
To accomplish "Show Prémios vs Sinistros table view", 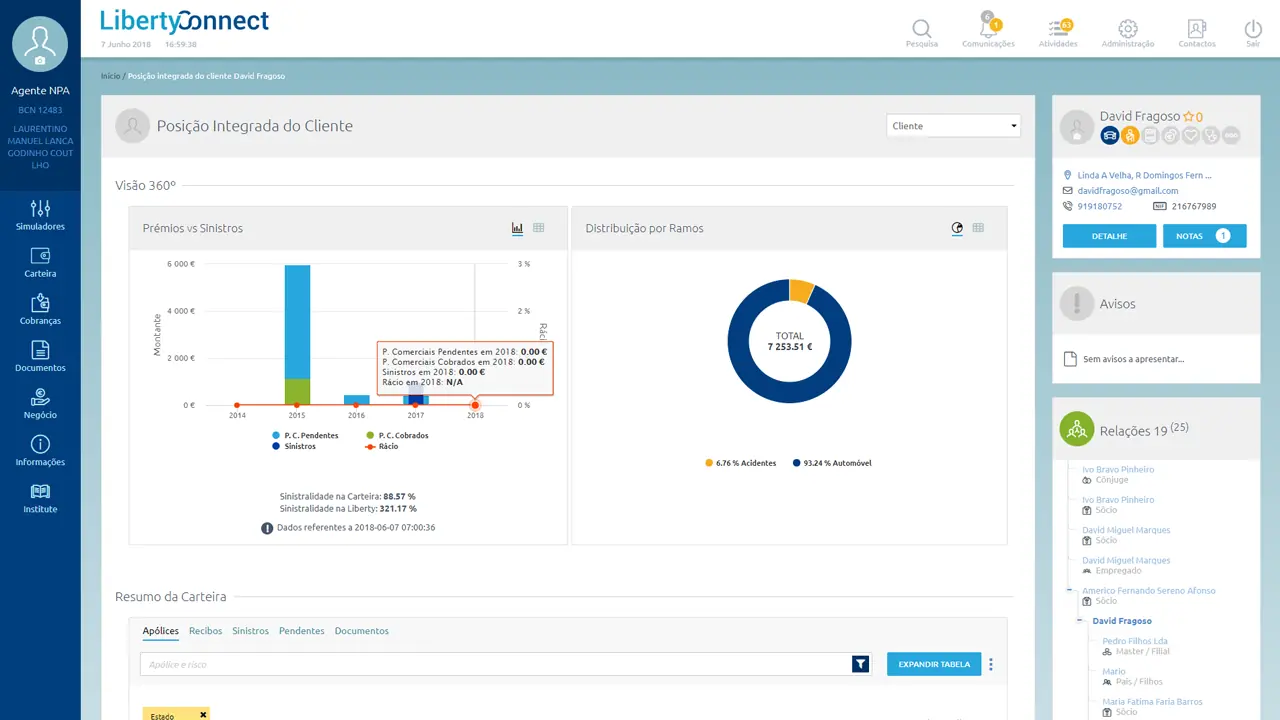I will pos(539,228).
